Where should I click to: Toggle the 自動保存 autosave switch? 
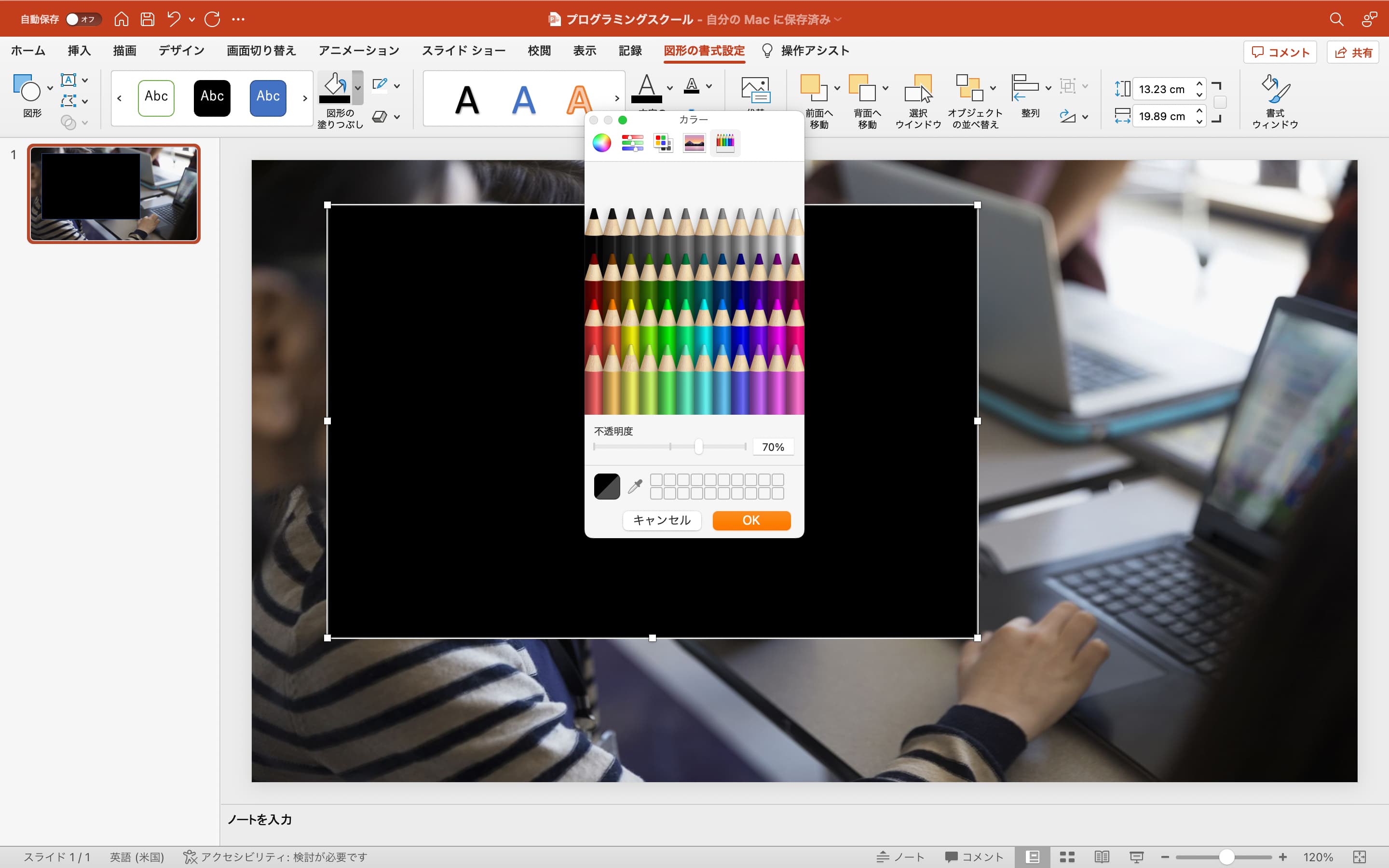coord(83,19)
